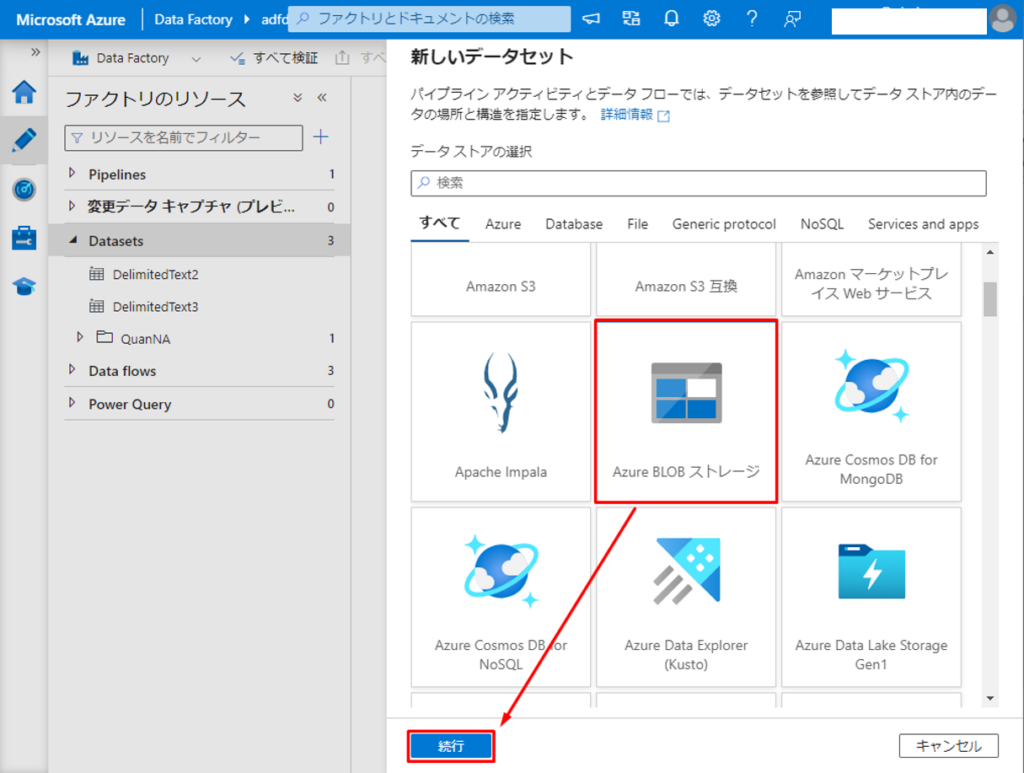Open the Monitor gauge icon in sidebar
Viewport: 1024px width, 773px height.
(24, 189)
